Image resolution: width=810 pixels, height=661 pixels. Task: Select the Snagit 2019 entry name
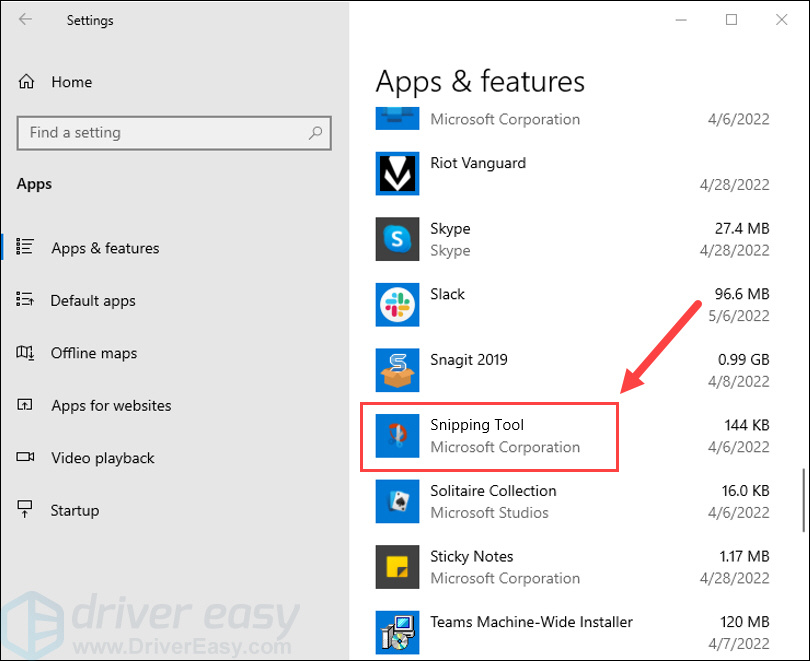click(469, 360)
